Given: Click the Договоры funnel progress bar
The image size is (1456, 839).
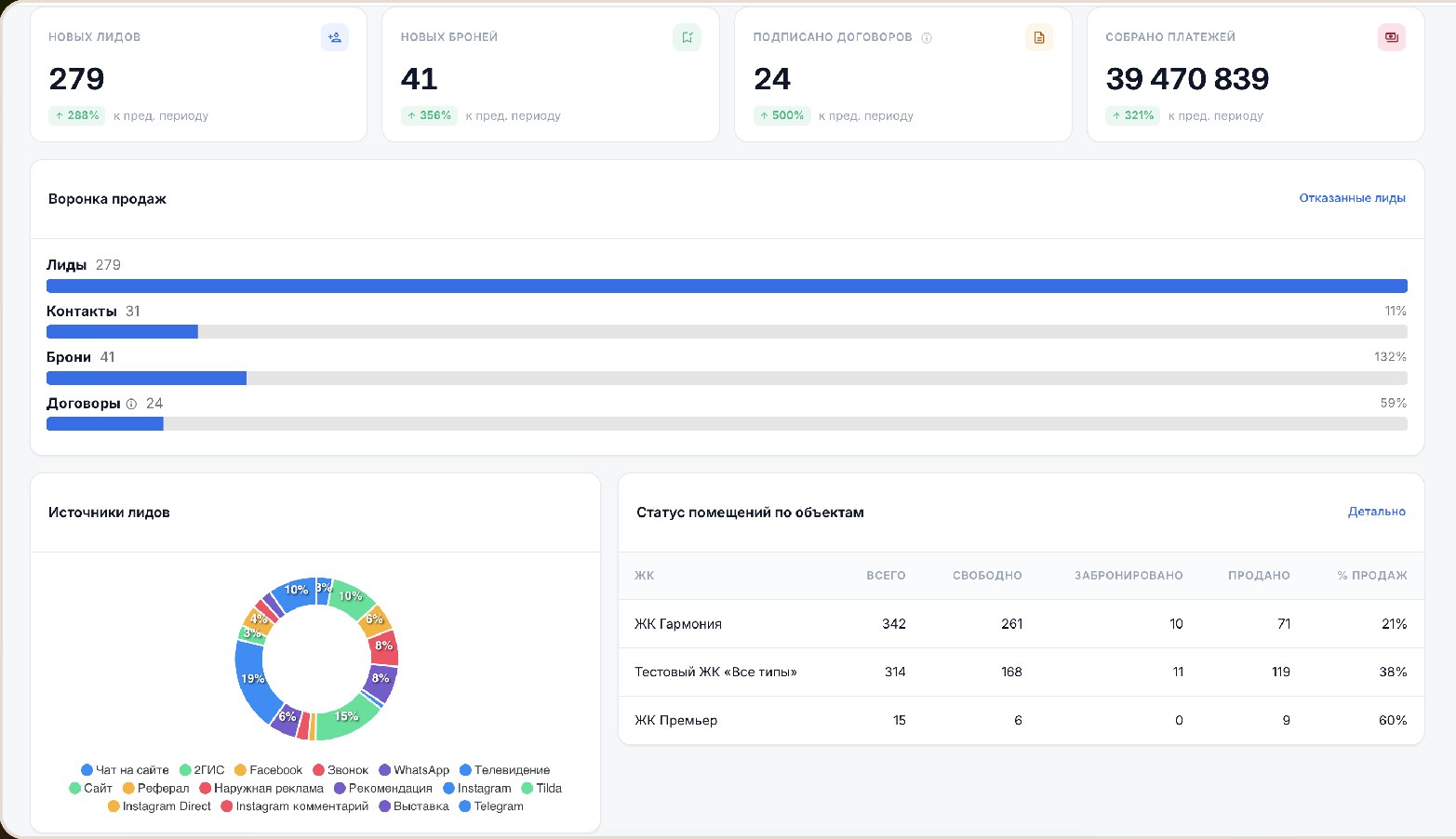Looking at the screenshot, I should (727, 424).
